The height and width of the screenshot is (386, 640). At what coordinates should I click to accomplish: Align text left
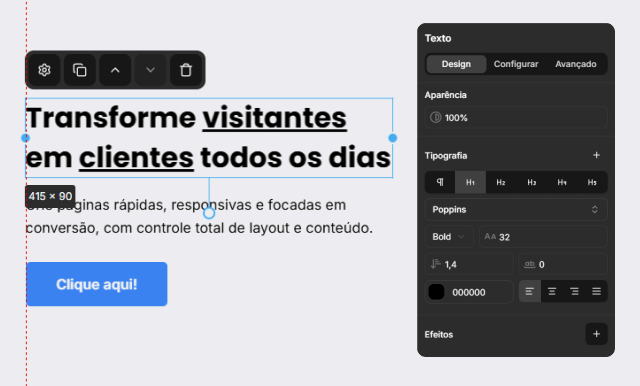(x=529, y=291)
